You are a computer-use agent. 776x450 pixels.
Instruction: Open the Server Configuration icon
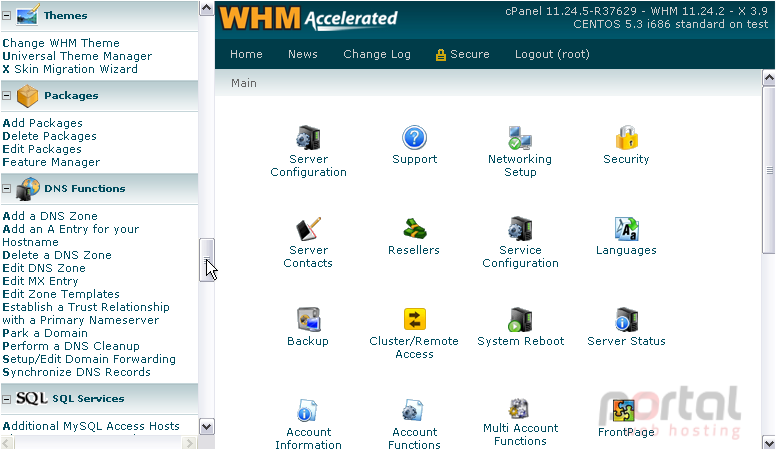308,138
